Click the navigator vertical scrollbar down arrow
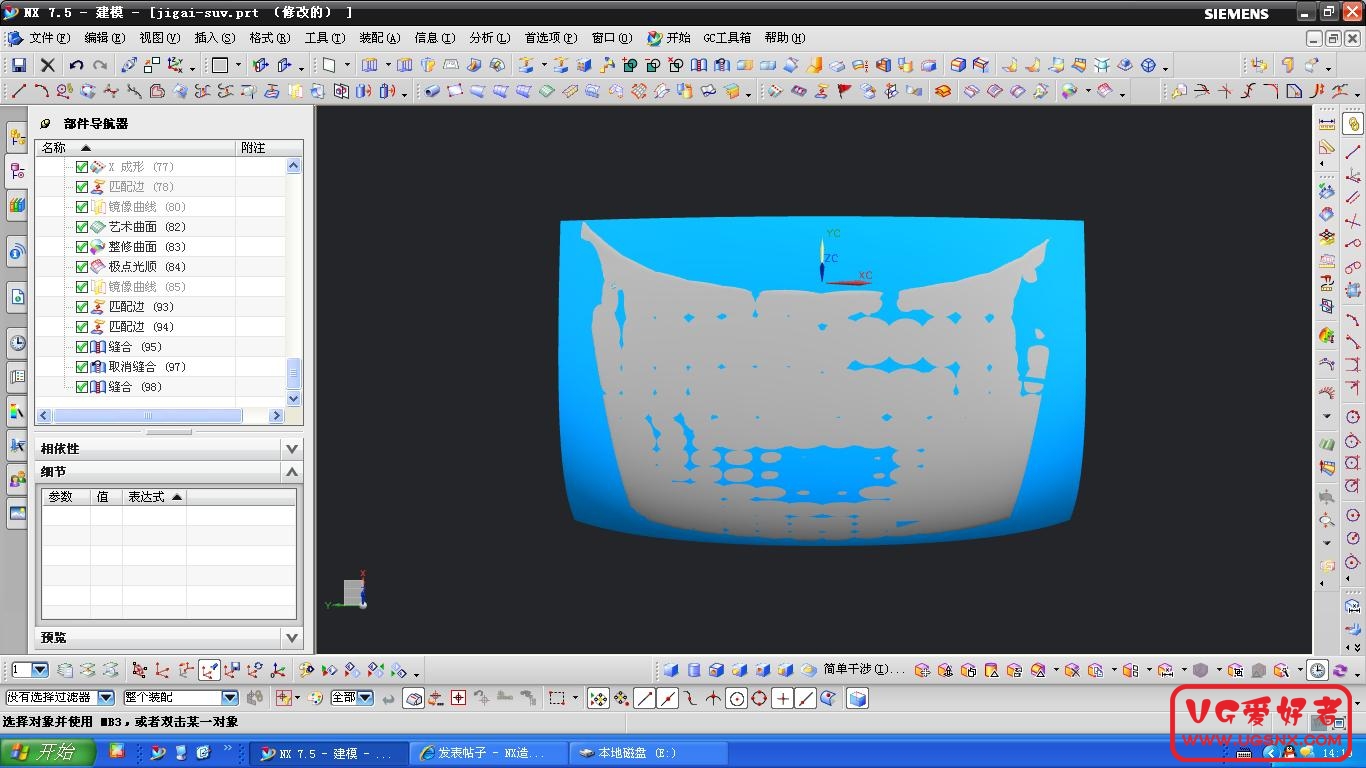This screenshot has height=768, width=1366. point(293,399)
